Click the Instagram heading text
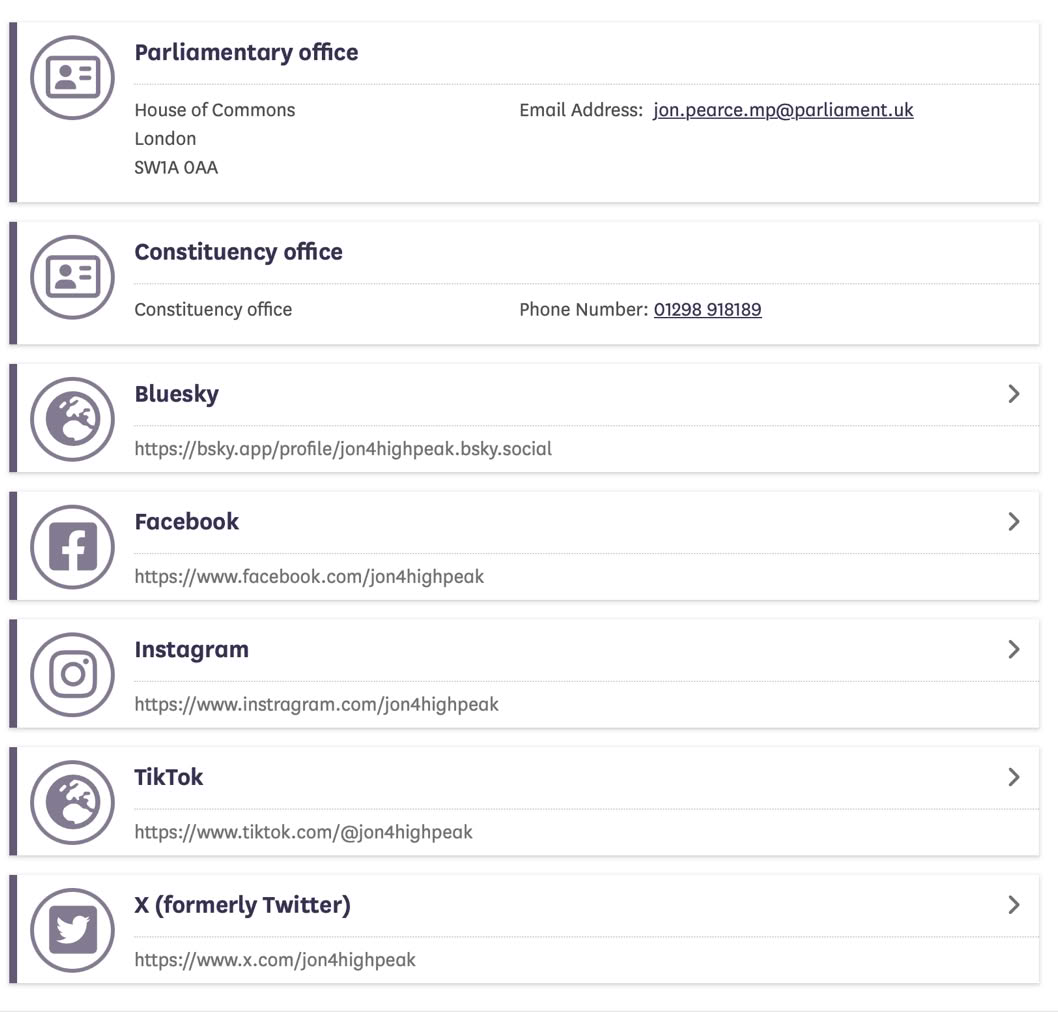 pyautogui.click(x=191, y=650)
